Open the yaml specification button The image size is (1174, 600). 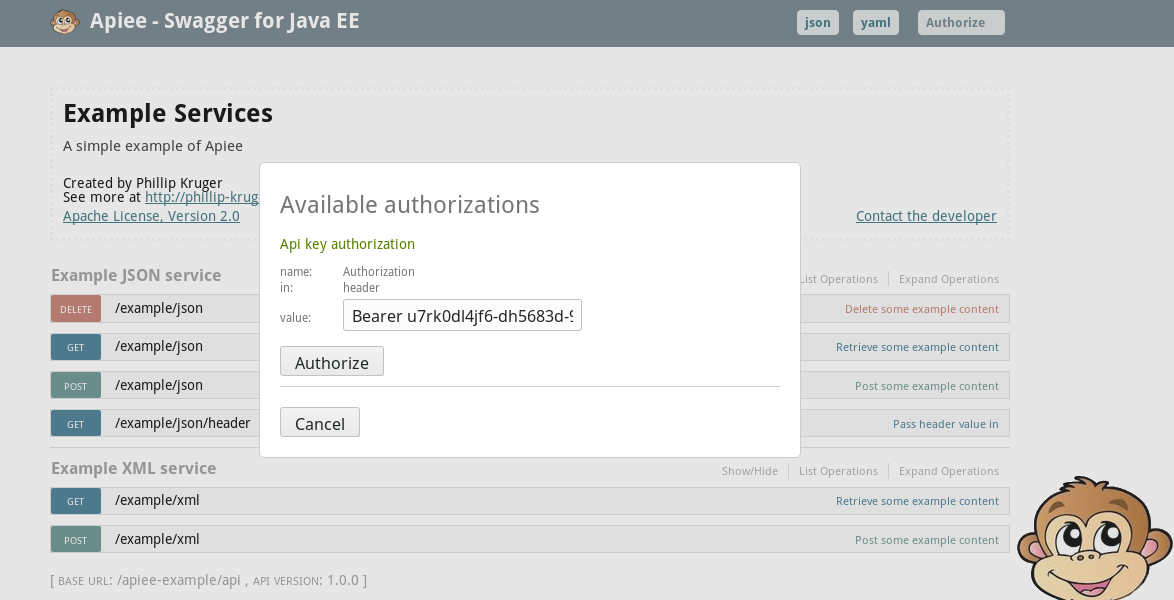pyautogui.click(x=875, y=22)
